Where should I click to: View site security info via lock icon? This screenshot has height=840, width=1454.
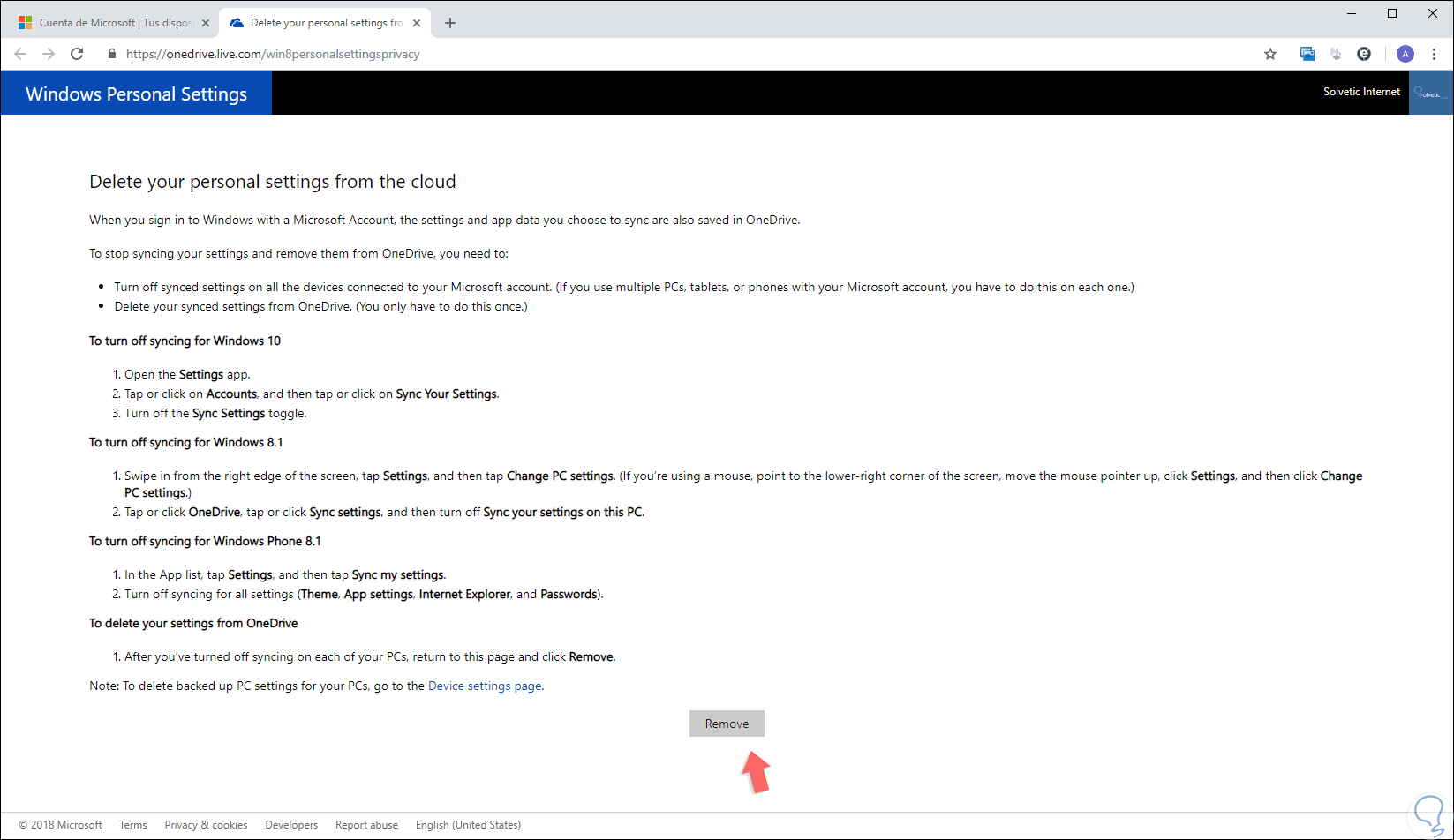pyautogui.click(x=112, y=54)
